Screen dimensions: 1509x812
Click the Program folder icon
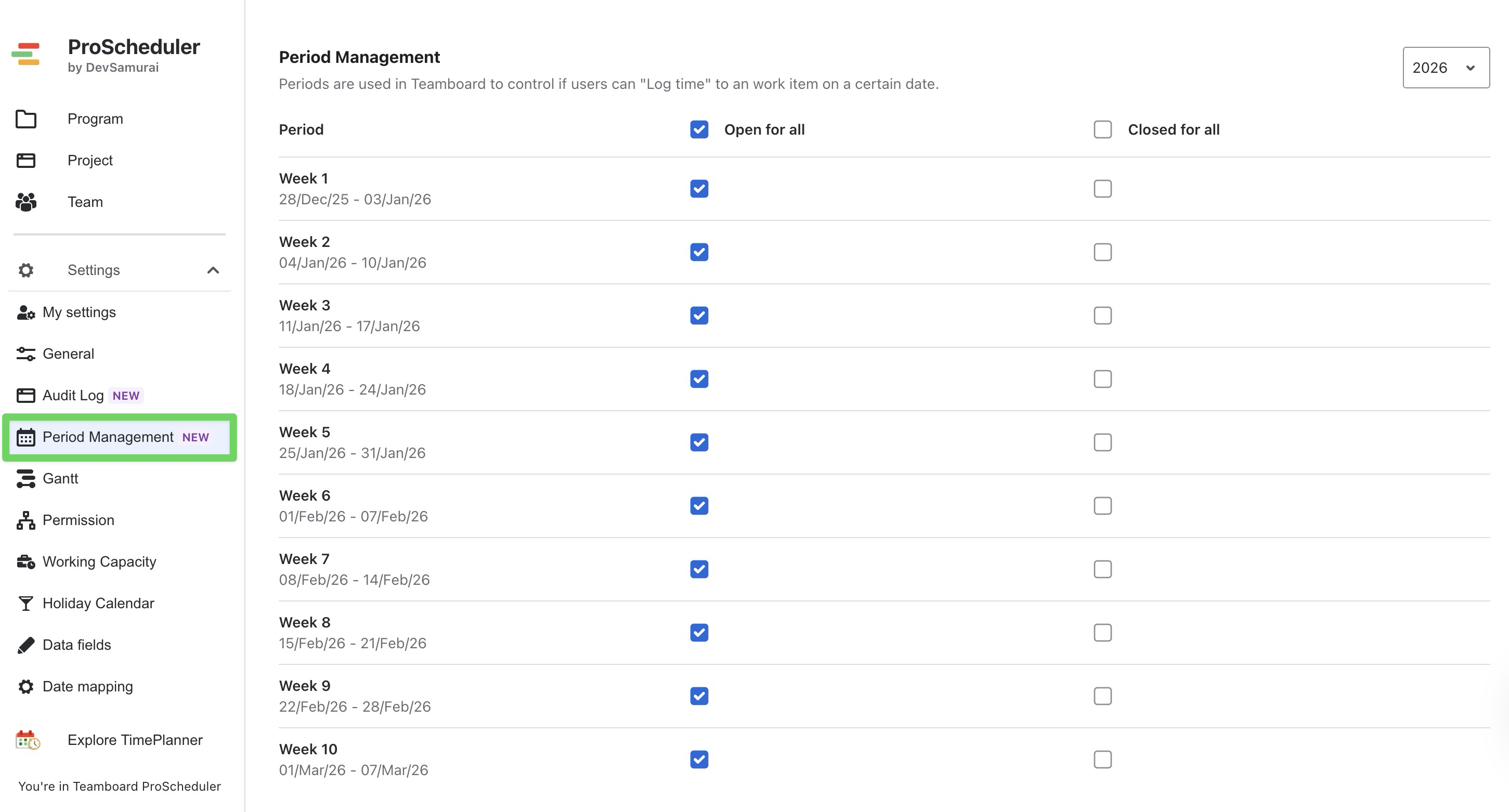[26, 119]
